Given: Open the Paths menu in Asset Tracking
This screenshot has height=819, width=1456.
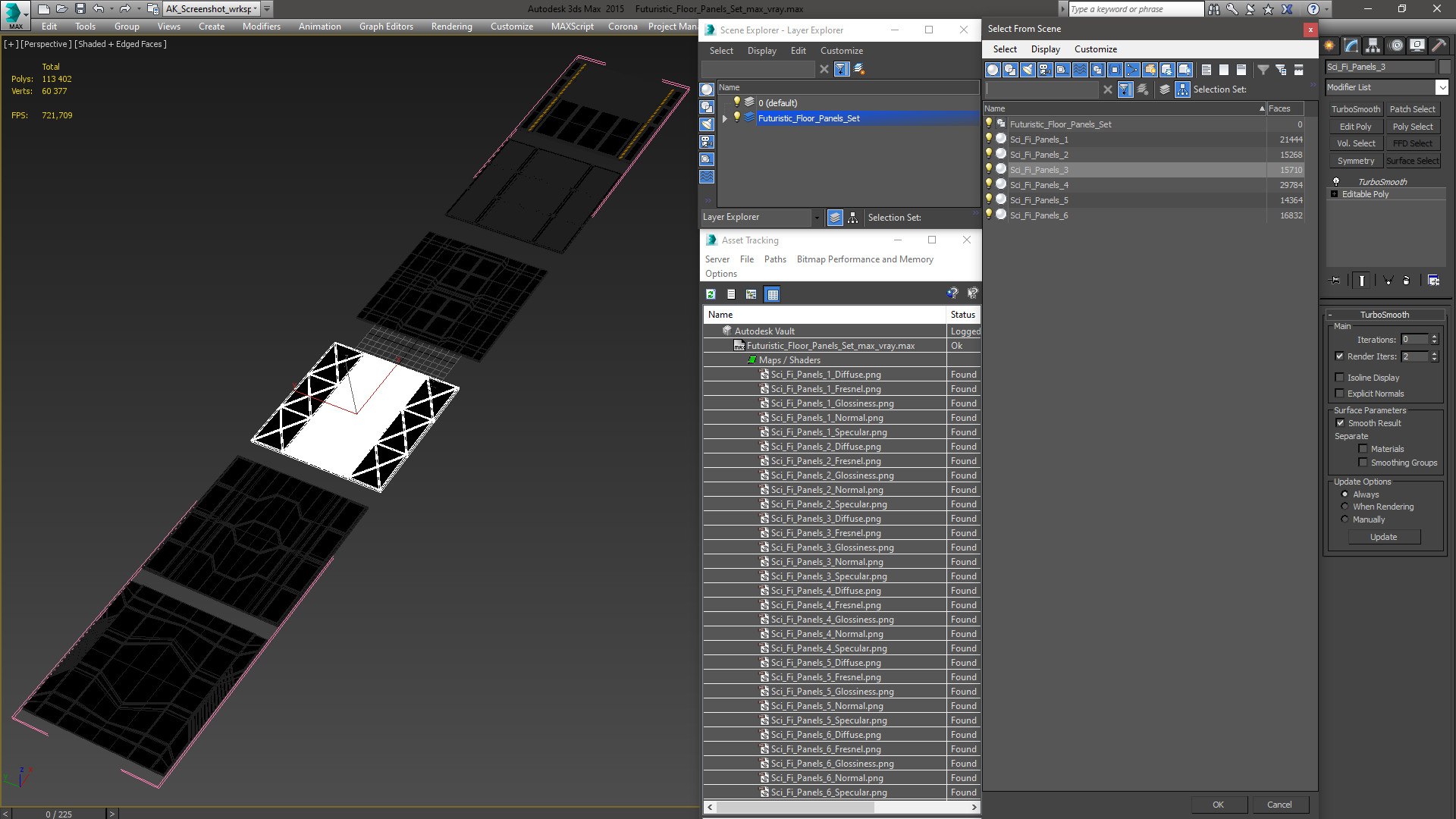Looking at the screenshot, I should 775,259.
